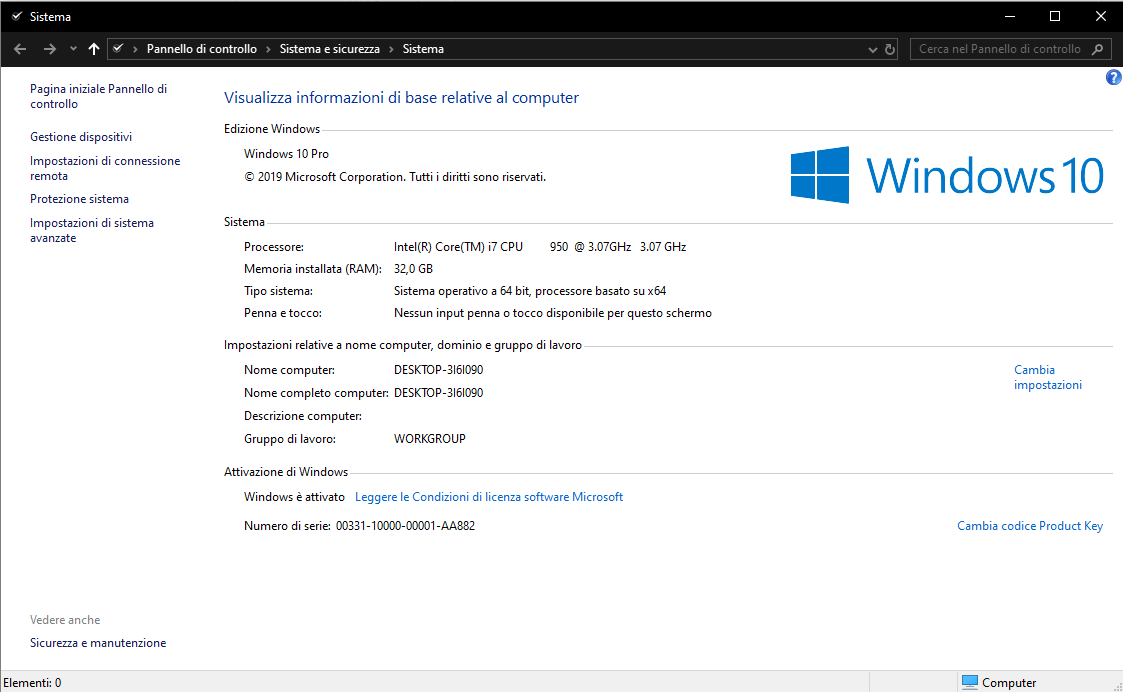1123x692 pixels.
Task: Click the Computer icon in status bar
Action: click(x=970, y=683)
